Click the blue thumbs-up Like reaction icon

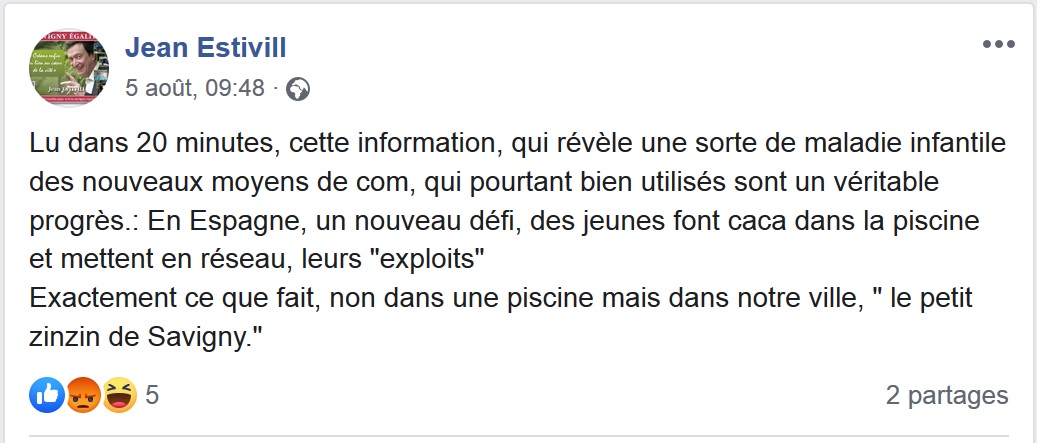(x=46, y=395)
